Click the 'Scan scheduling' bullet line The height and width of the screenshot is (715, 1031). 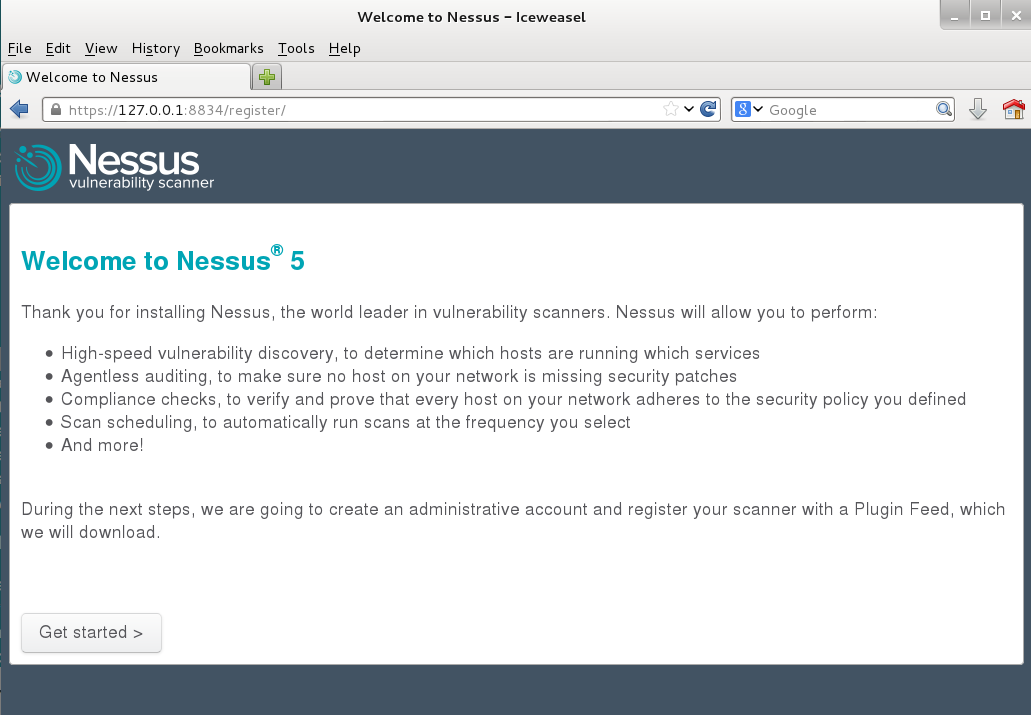[x=346, y=422]
